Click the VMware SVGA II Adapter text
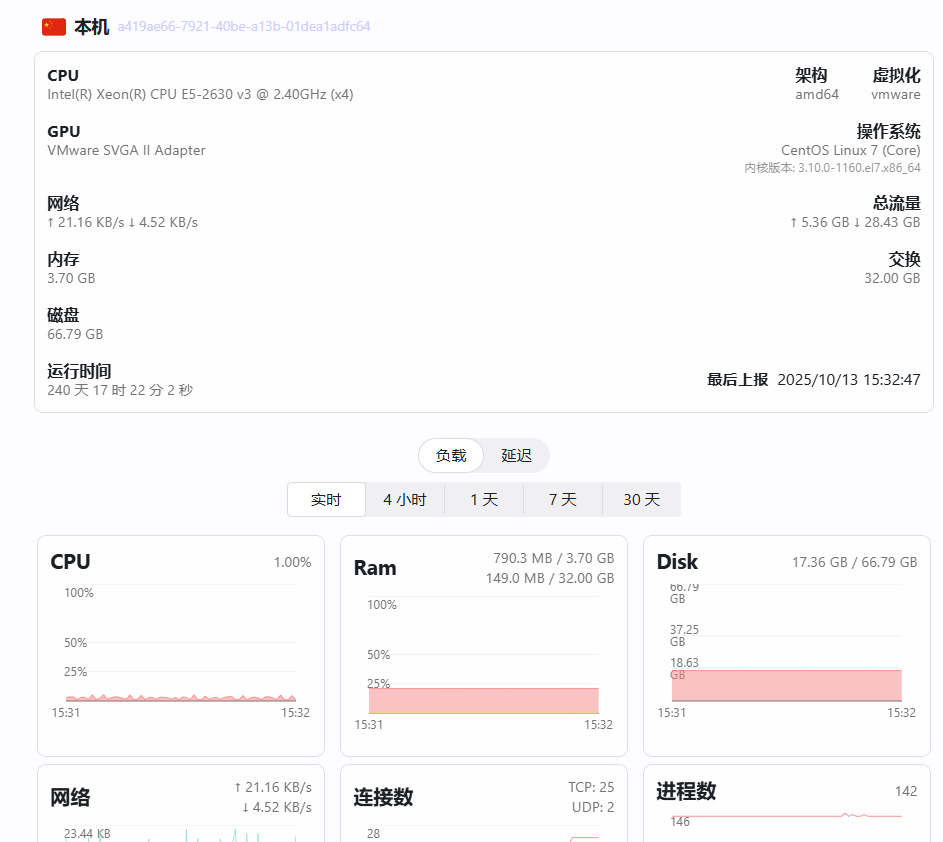Image resolution: width=943 pixels, height=842 pixels. [126, 150]
